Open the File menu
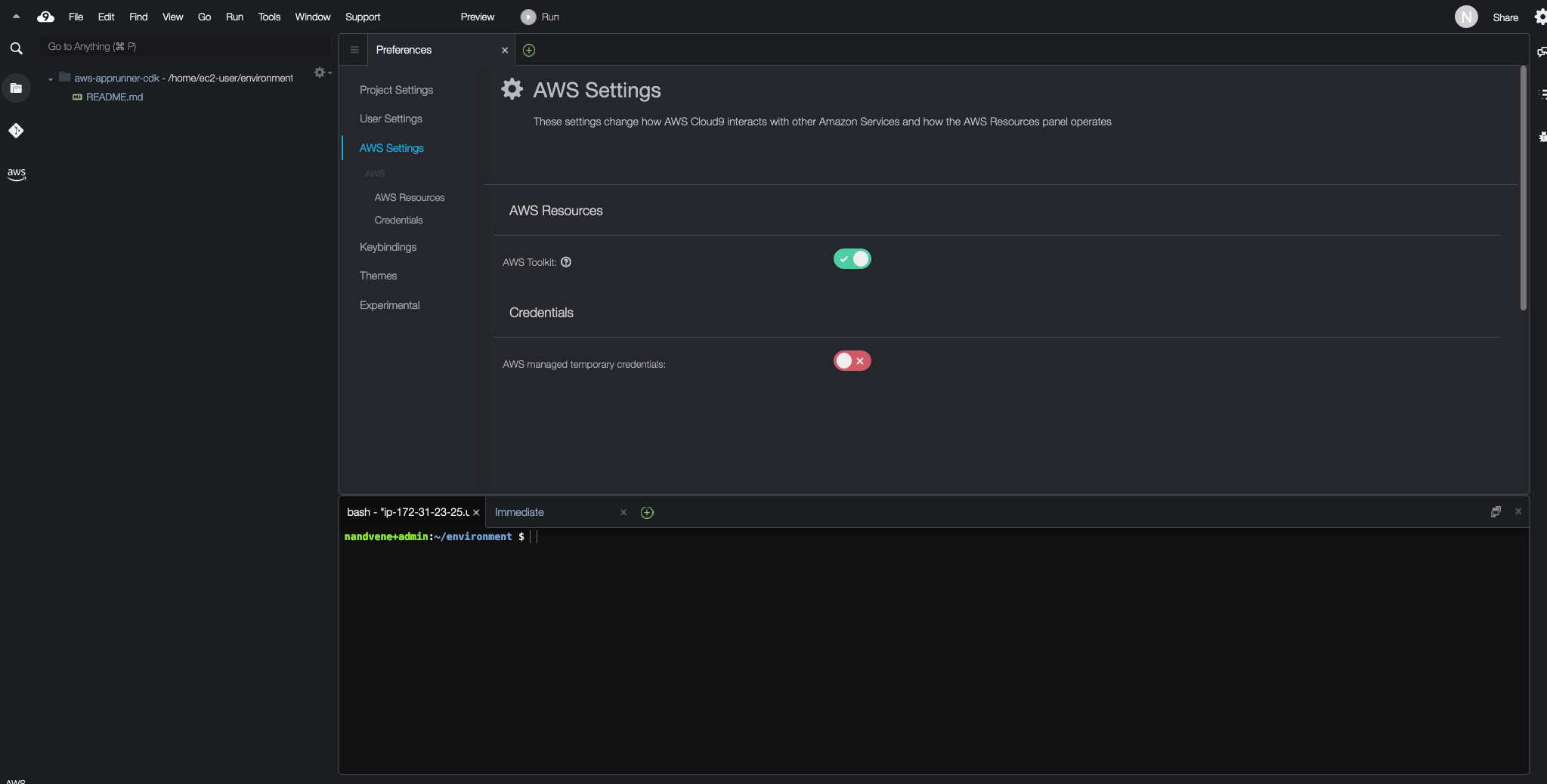 tap(76, 17)
